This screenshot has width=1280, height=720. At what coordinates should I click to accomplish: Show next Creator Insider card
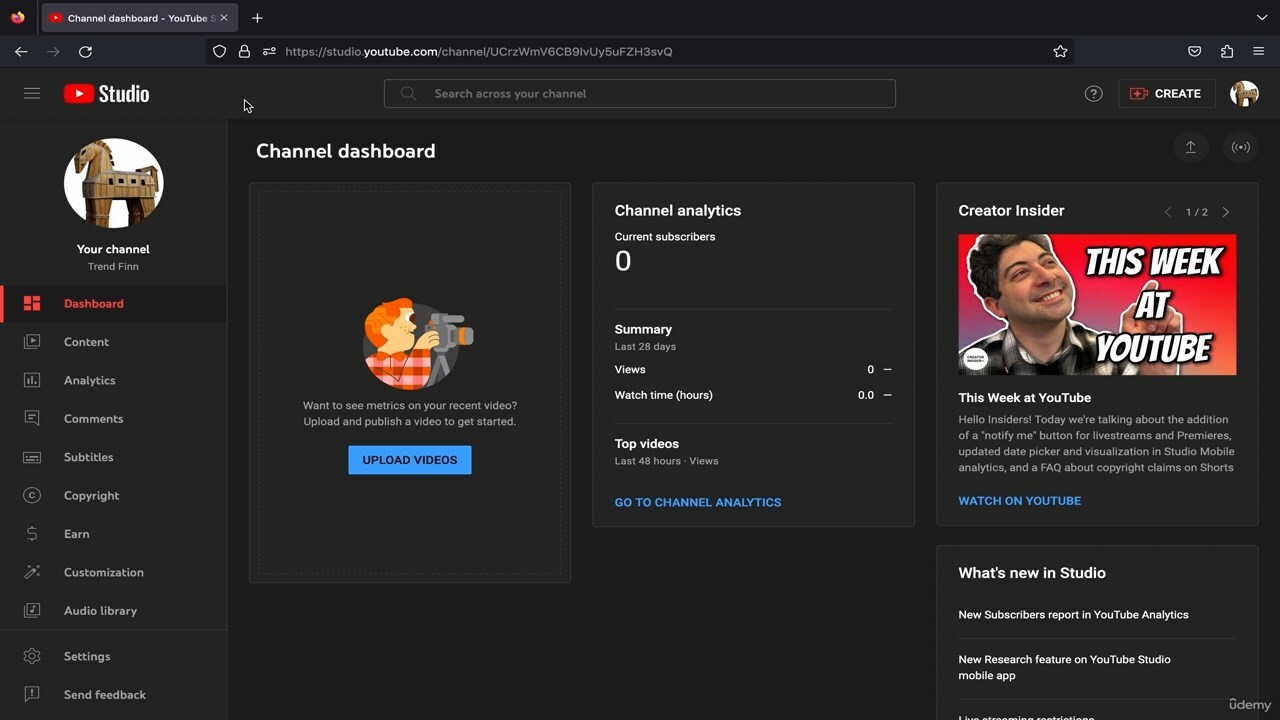1226,212
